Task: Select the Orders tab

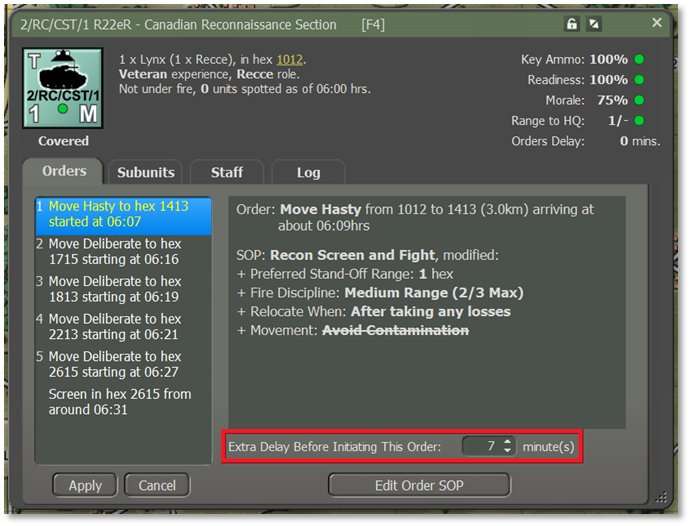Action: coord(64,171)
